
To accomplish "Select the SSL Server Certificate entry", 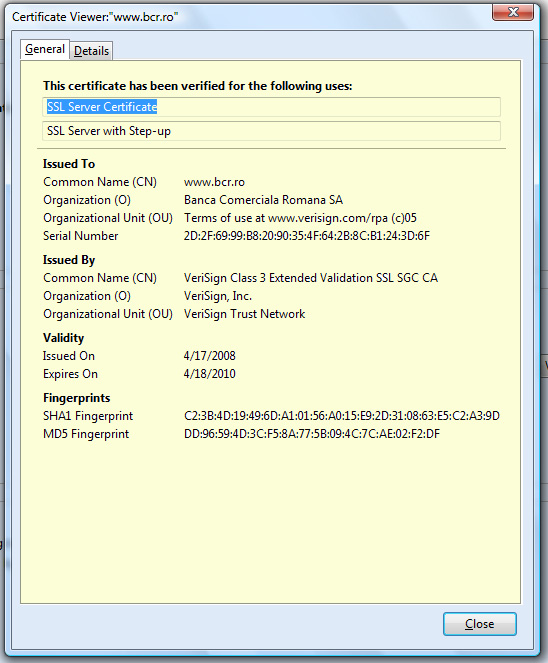I will pos(271,107).
